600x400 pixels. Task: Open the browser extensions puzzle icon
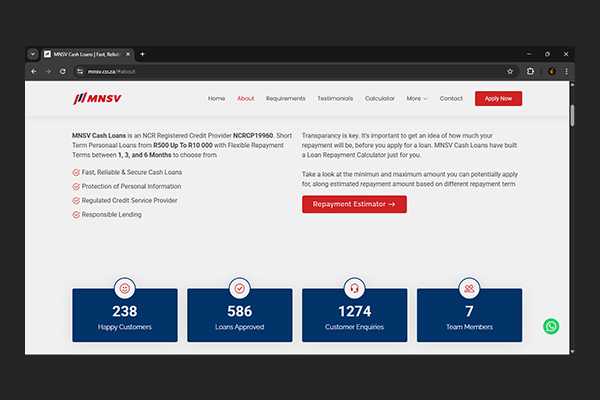pos(530,71)
